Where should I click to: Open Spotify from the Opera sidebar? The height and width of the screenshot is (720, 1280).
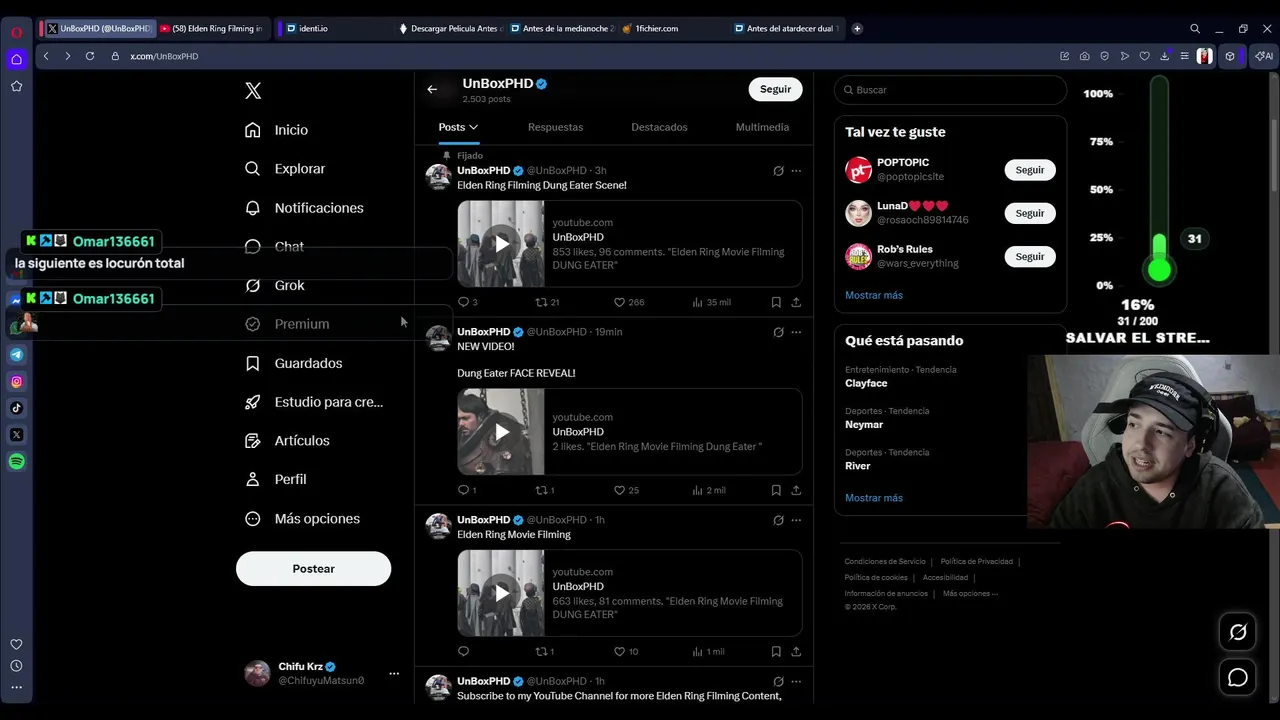(17, 462)
